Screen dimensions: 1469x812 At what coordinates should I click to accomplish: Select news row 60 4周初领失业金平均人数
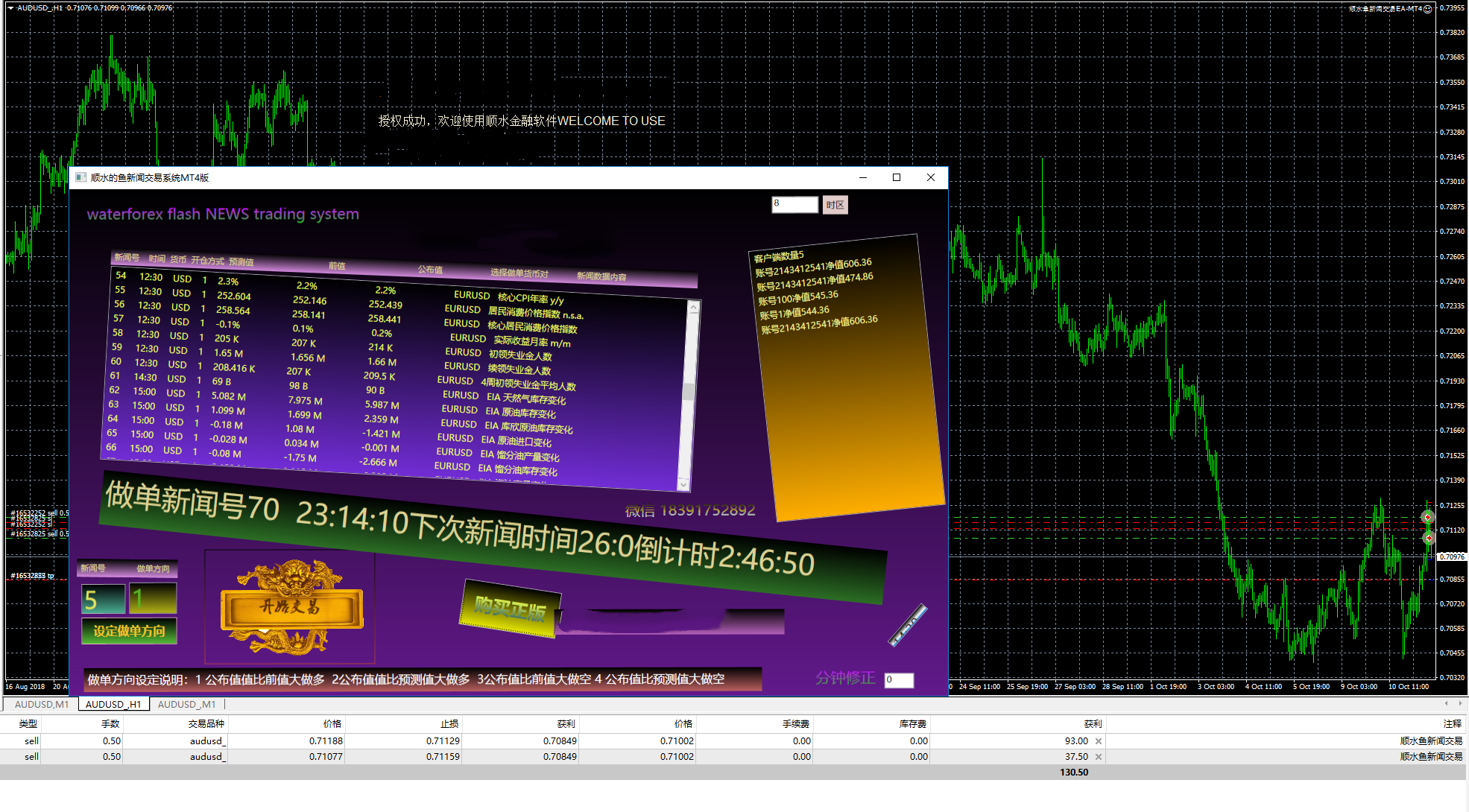tap(342, 373)
